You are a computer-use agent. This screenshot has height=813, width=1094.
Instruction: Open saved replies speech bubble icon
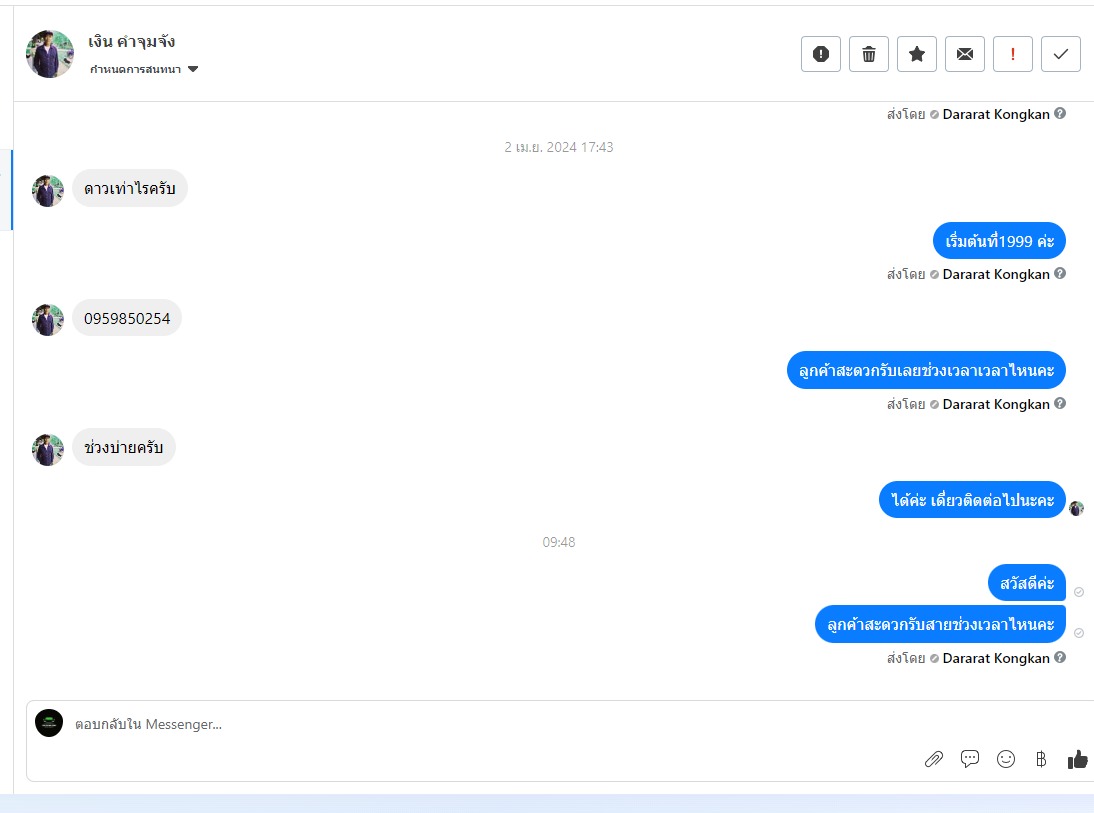click(970, 759)
